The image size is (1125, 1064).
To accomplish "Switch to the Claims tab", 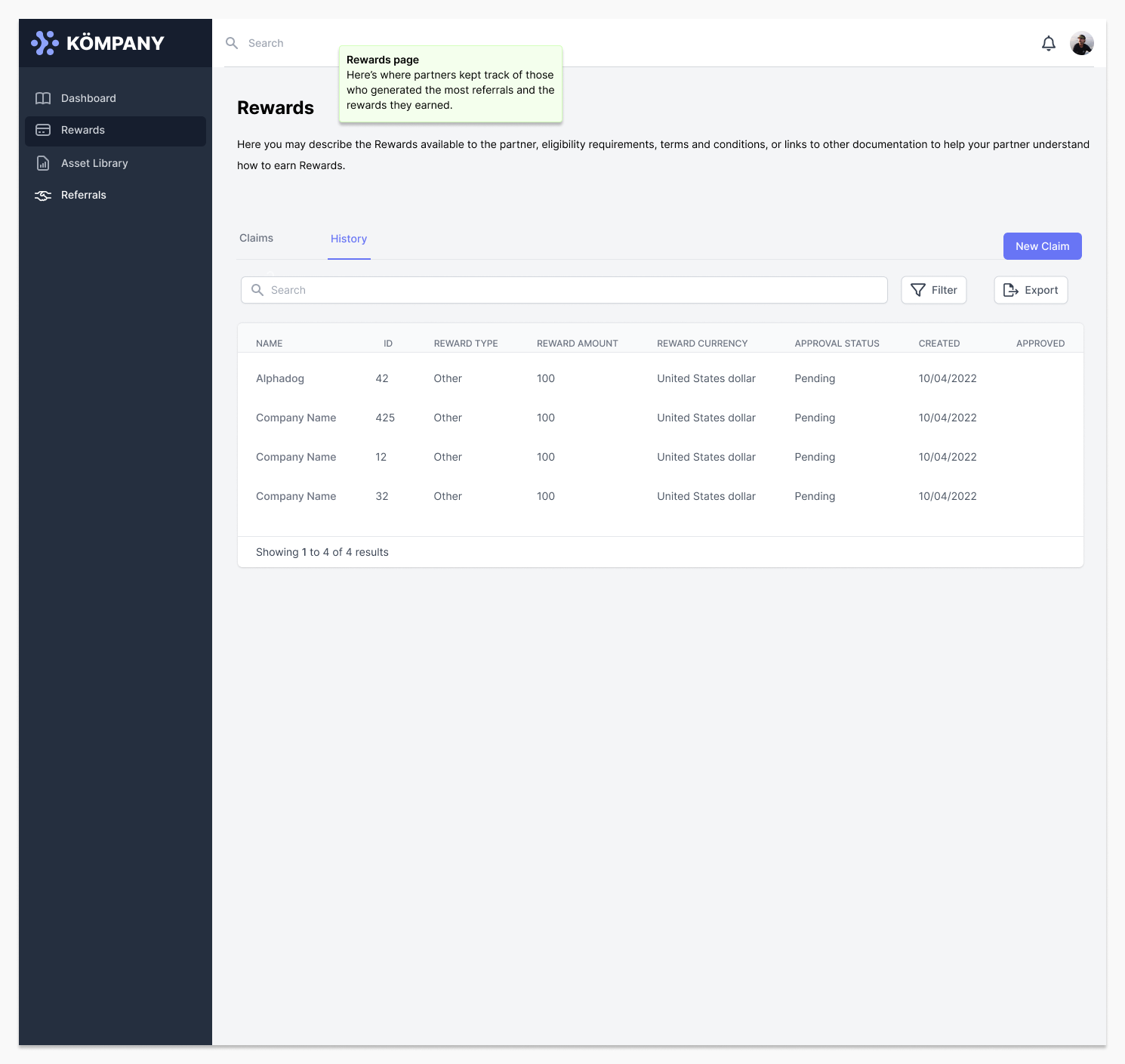I will click(256, 239).
